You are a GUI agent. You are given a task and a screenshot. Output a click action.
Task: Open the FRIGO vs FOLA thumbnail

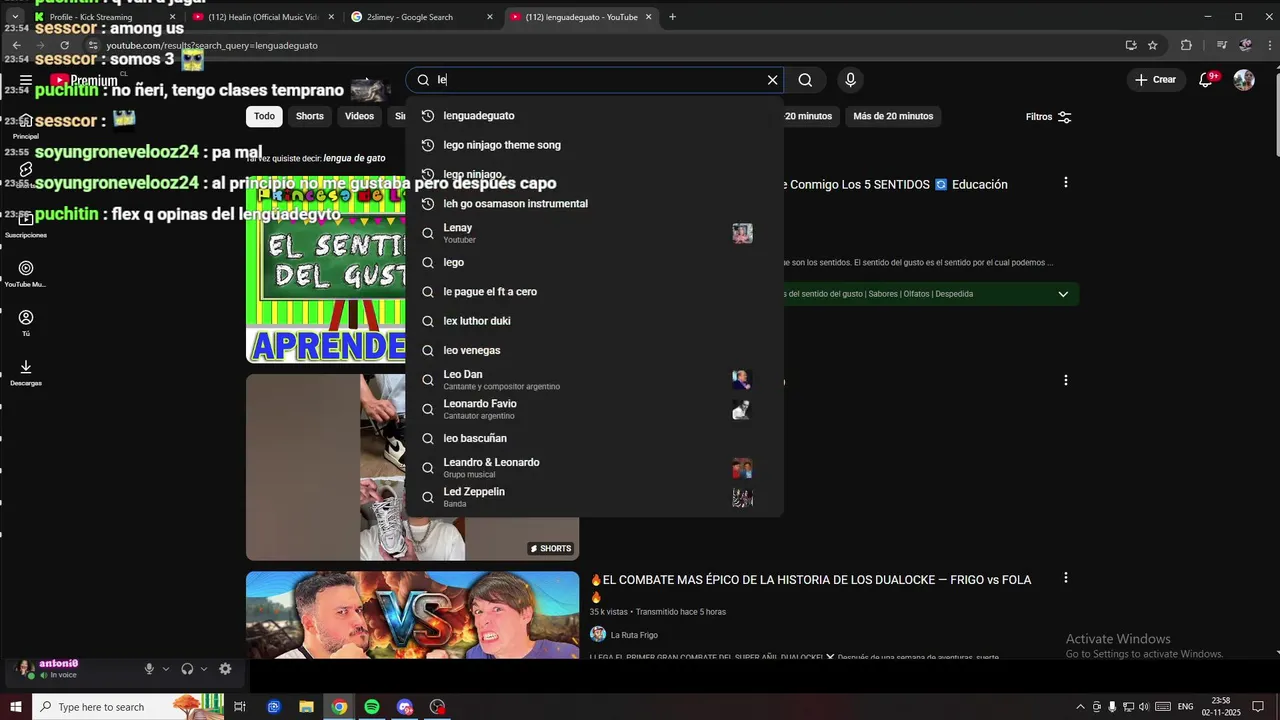[412, 615]
